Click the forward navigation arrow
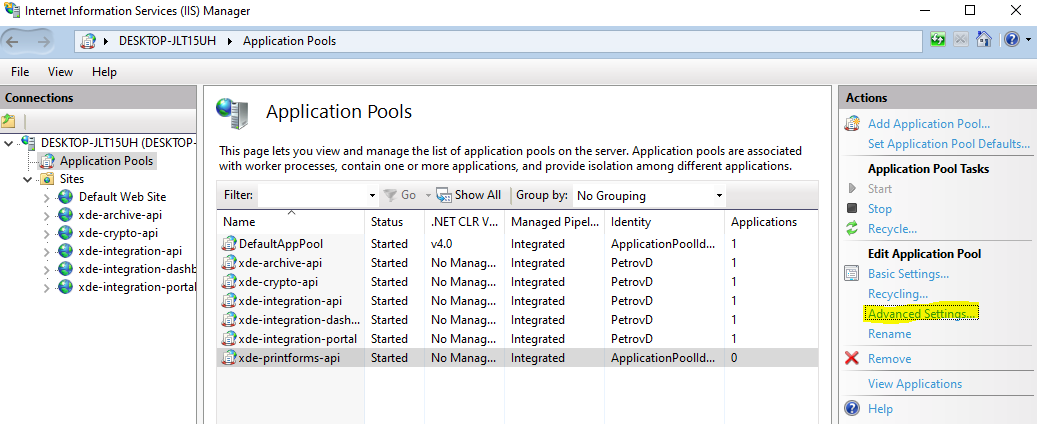1037x424 pixels. click(44, 41)
